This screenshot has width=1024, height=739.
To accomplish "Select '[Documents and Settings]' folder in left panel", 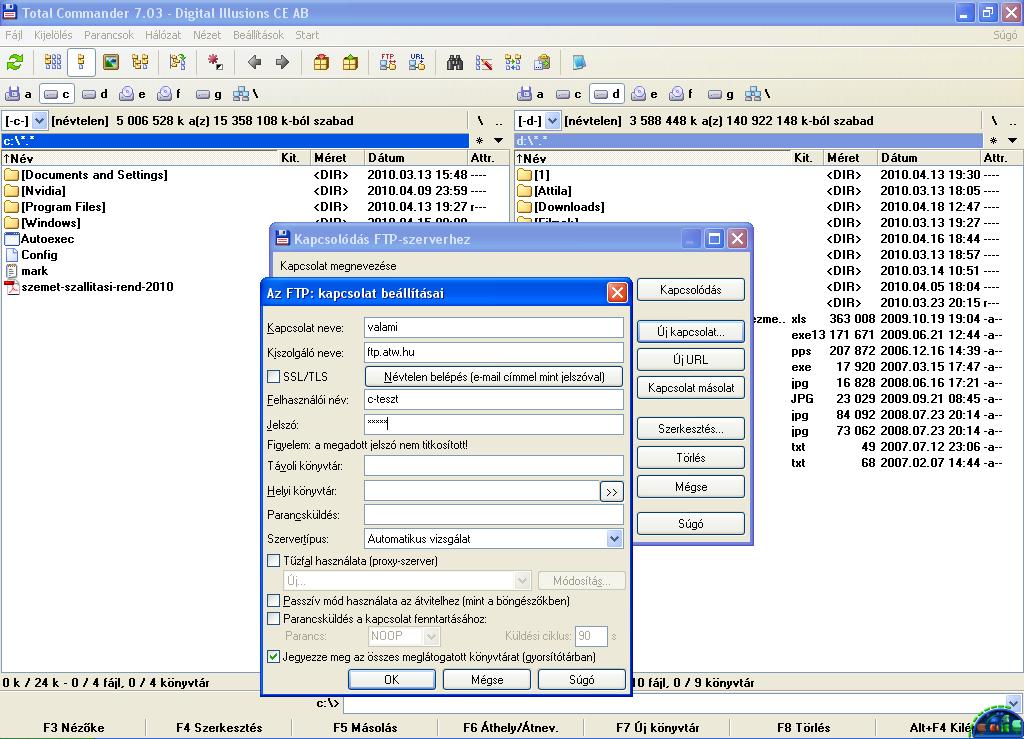I will [94, 175].
